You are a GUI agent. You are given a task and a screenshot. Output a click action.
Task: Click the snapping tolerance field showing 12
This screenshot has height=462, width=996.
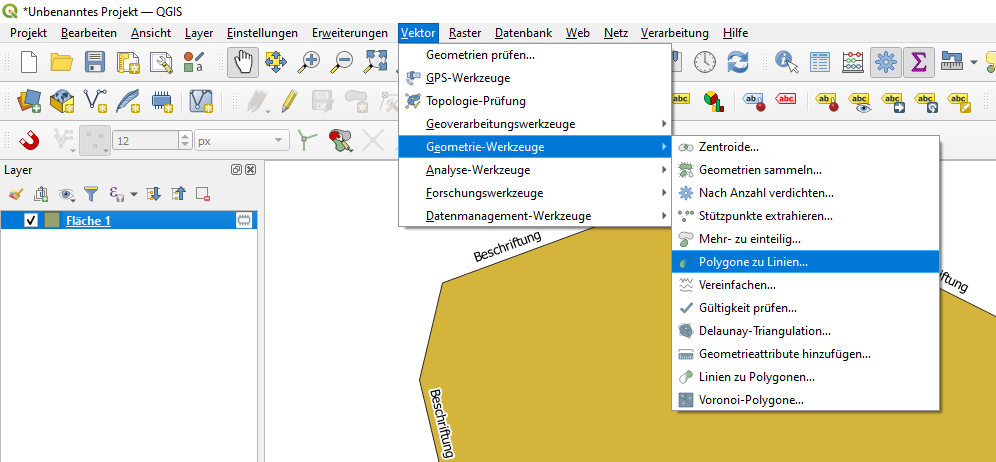(x=144, y=141)
